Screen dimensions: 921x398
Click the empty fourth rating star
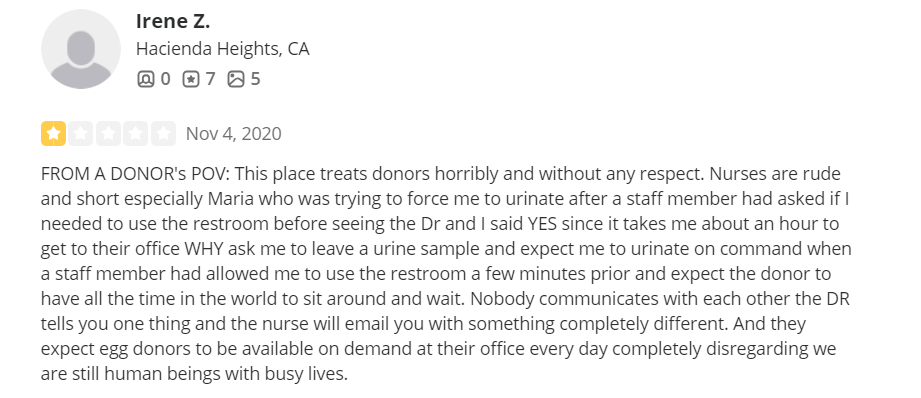(136, 133)
